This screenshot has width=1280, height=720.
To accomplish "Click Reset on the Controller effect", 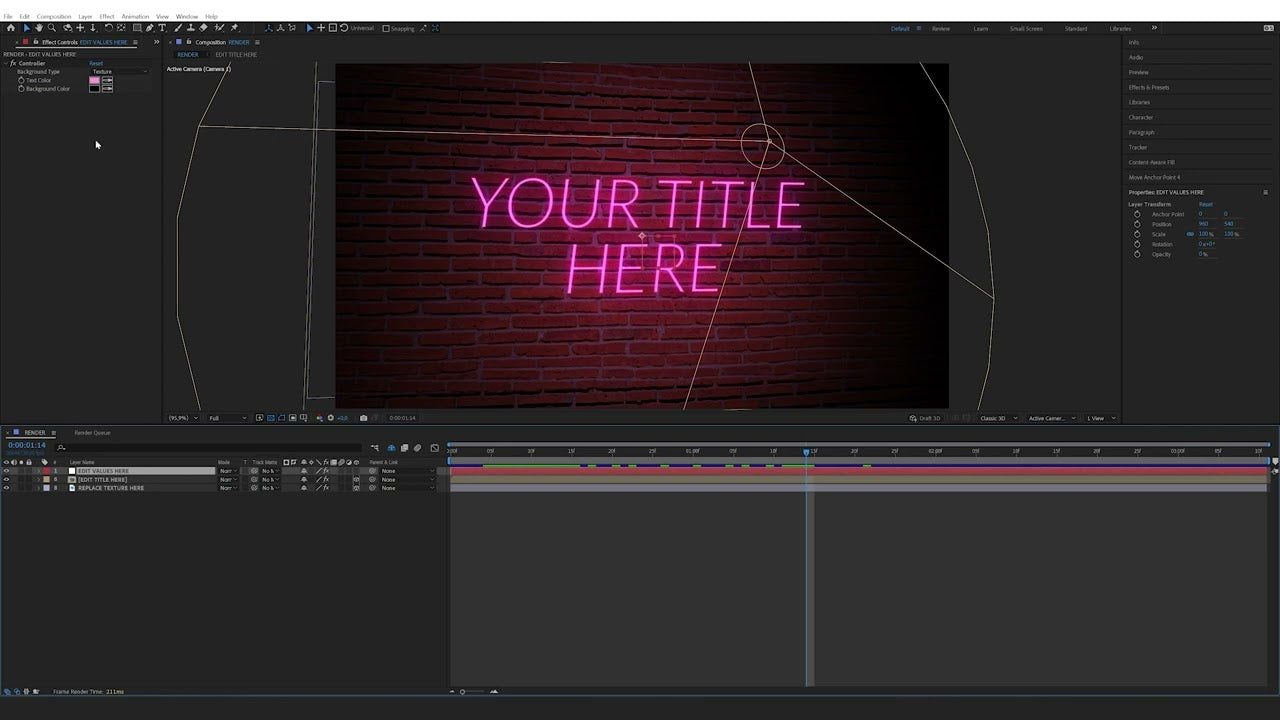I will click(96, 63).
